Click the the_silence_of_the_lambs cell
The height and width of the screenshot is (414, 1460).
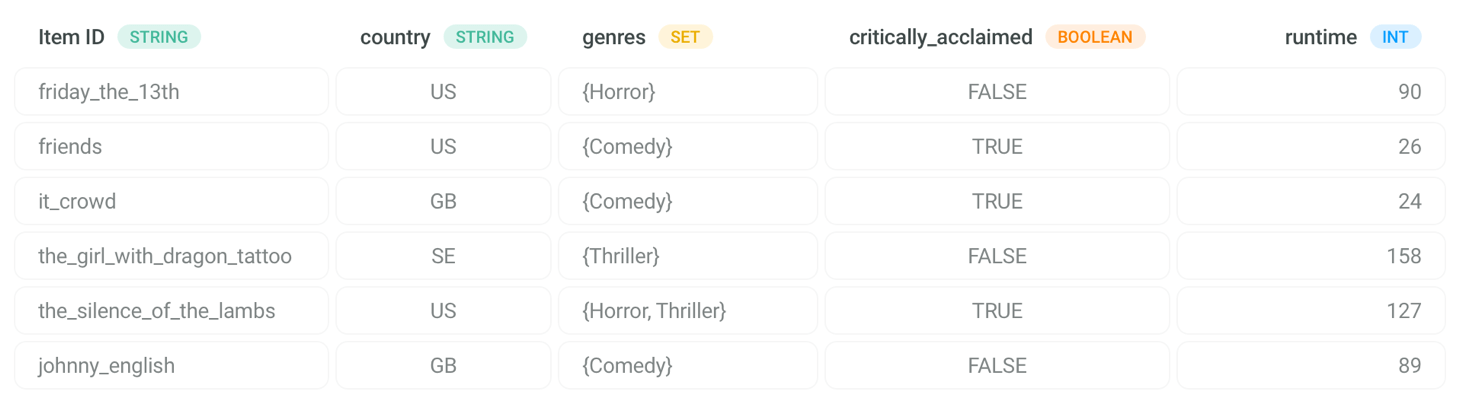tap(171, 311)
